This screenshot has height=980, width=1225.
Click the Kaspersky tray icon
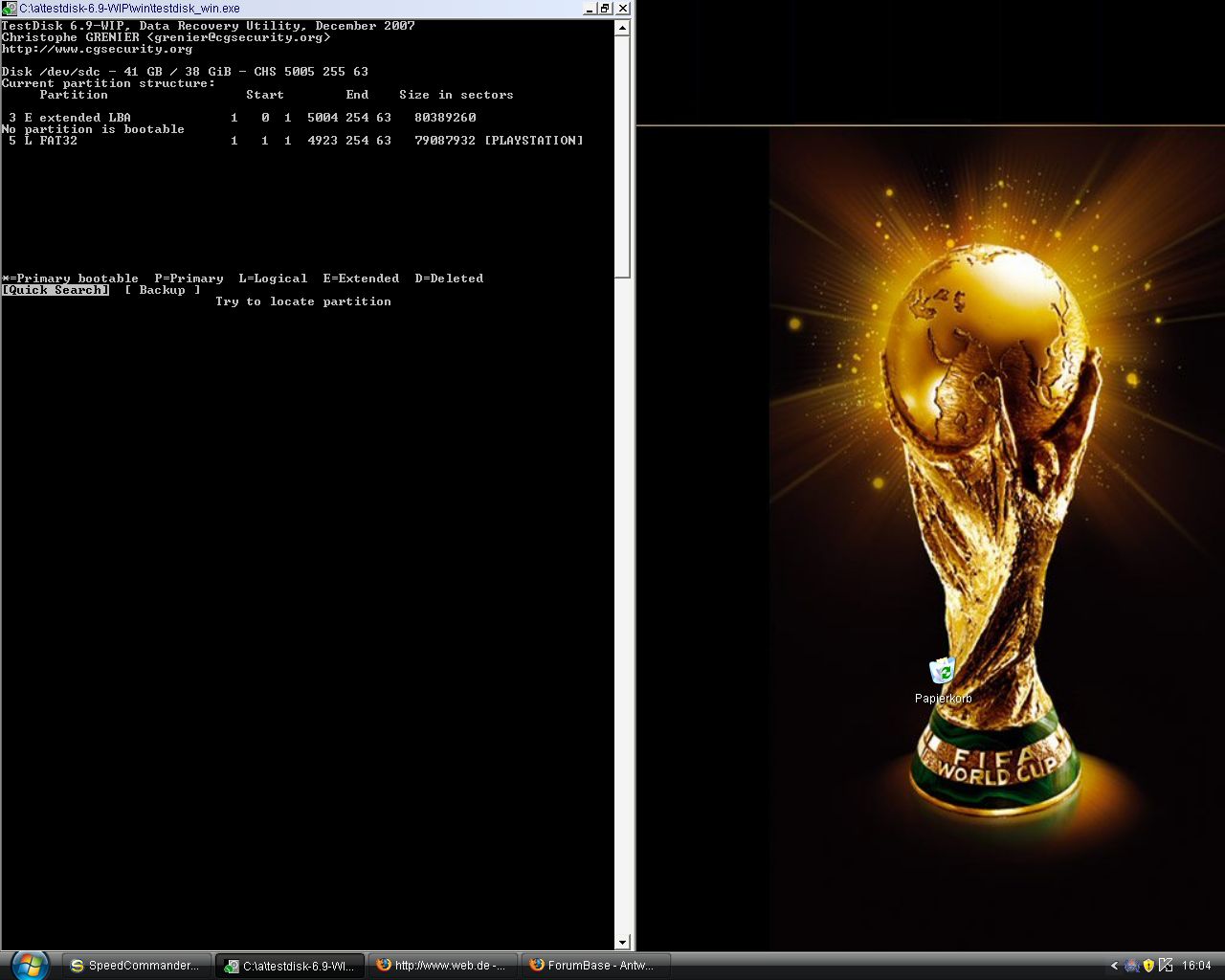(x=1166, y=966)
